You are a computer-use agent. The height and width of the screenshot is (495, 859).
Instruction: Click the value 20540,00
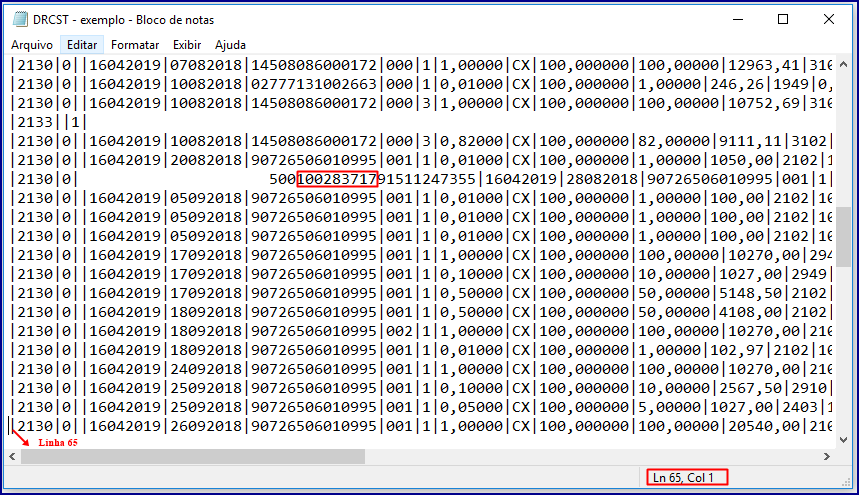click(764, 426)
